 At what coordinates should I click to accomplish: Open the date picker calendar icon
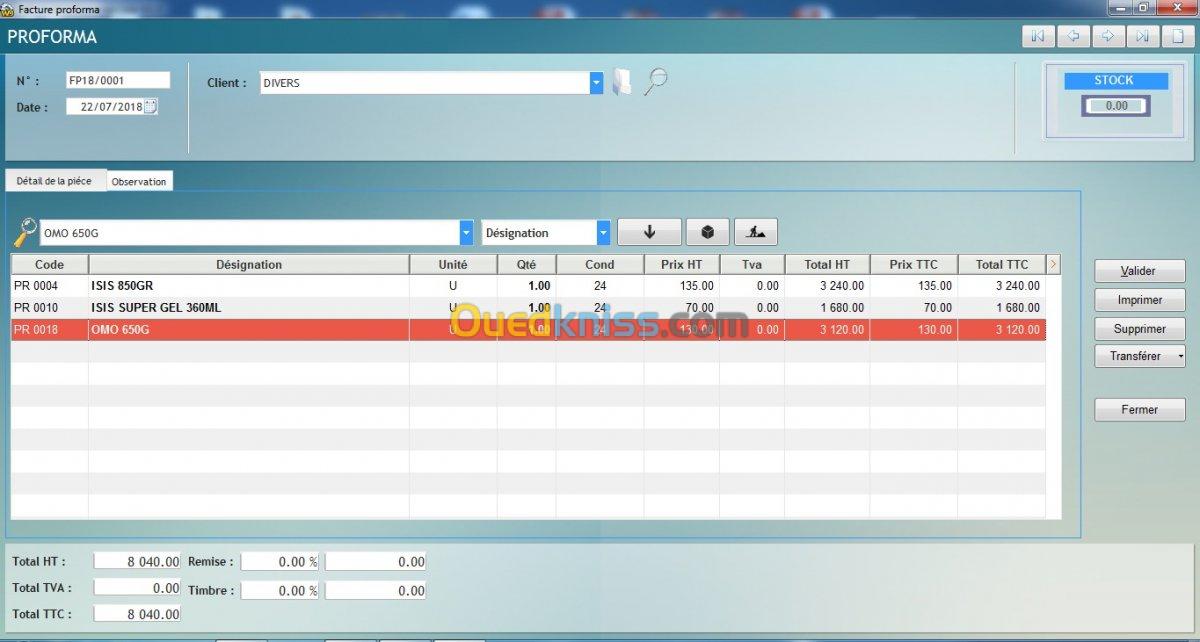[x=151, y=107]
